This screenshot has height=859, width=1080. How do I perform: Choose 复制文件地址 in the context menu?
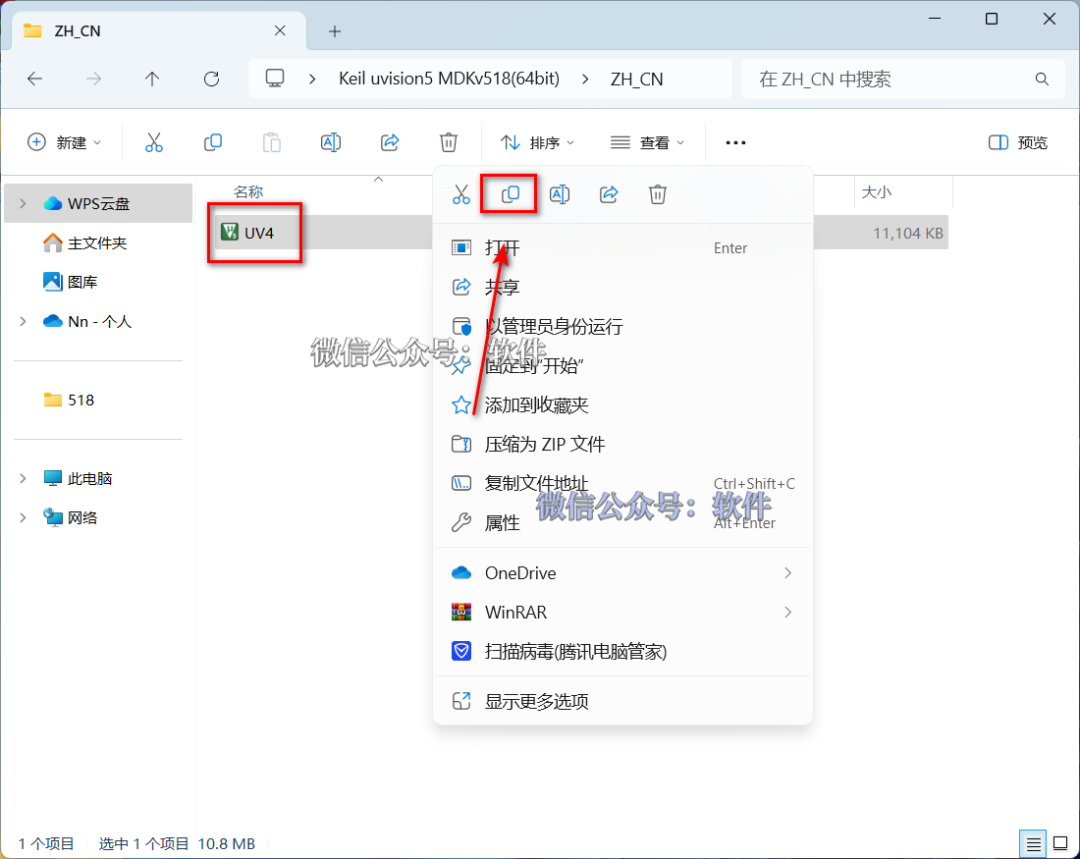point(623,484)
